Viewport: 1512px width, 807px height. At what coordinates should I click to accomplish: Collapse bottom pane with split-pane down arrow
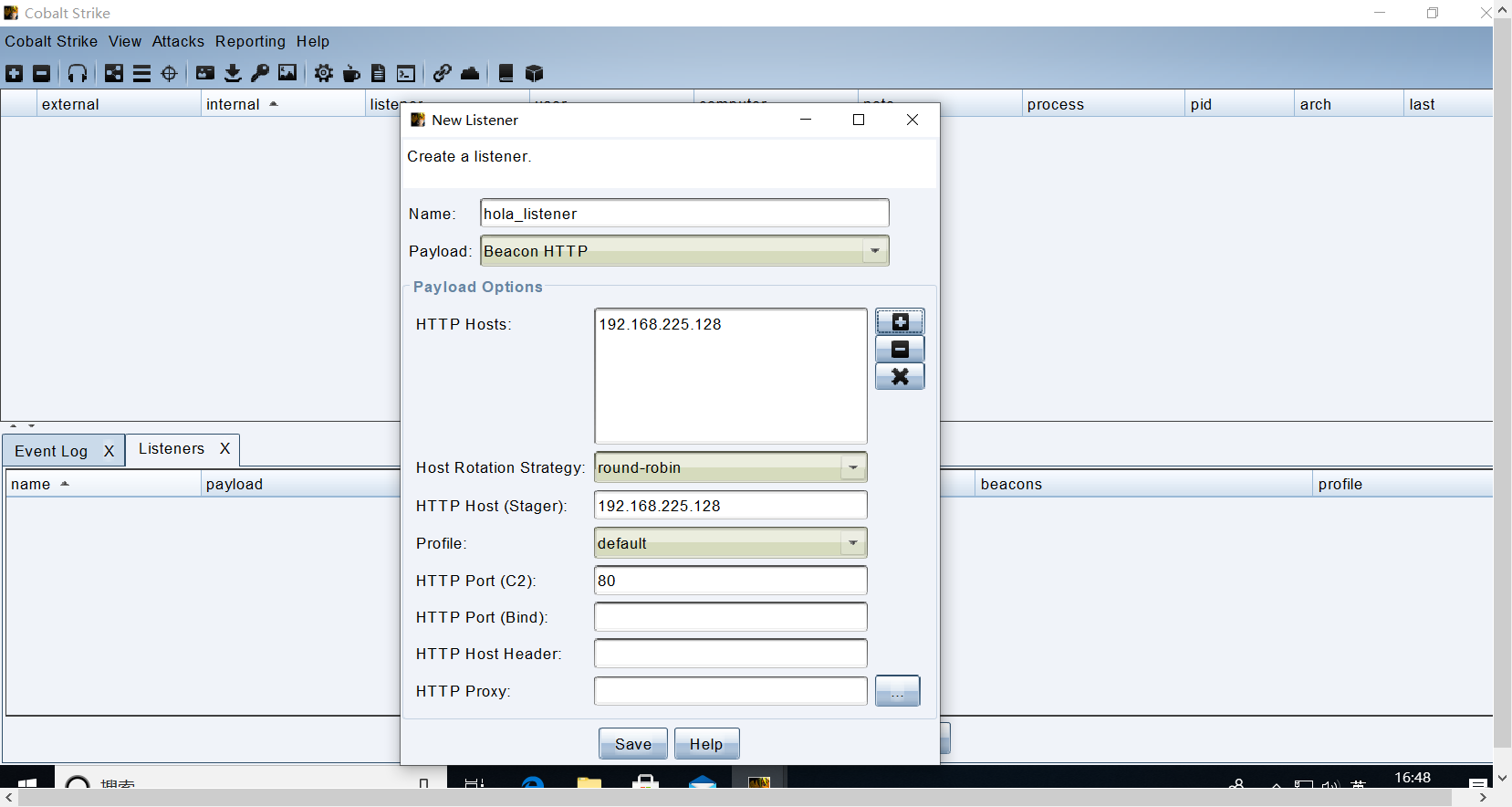32,426
